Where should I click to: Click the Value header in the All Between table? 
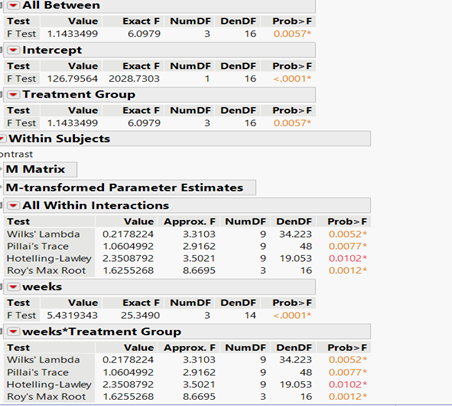pos(83,22)
